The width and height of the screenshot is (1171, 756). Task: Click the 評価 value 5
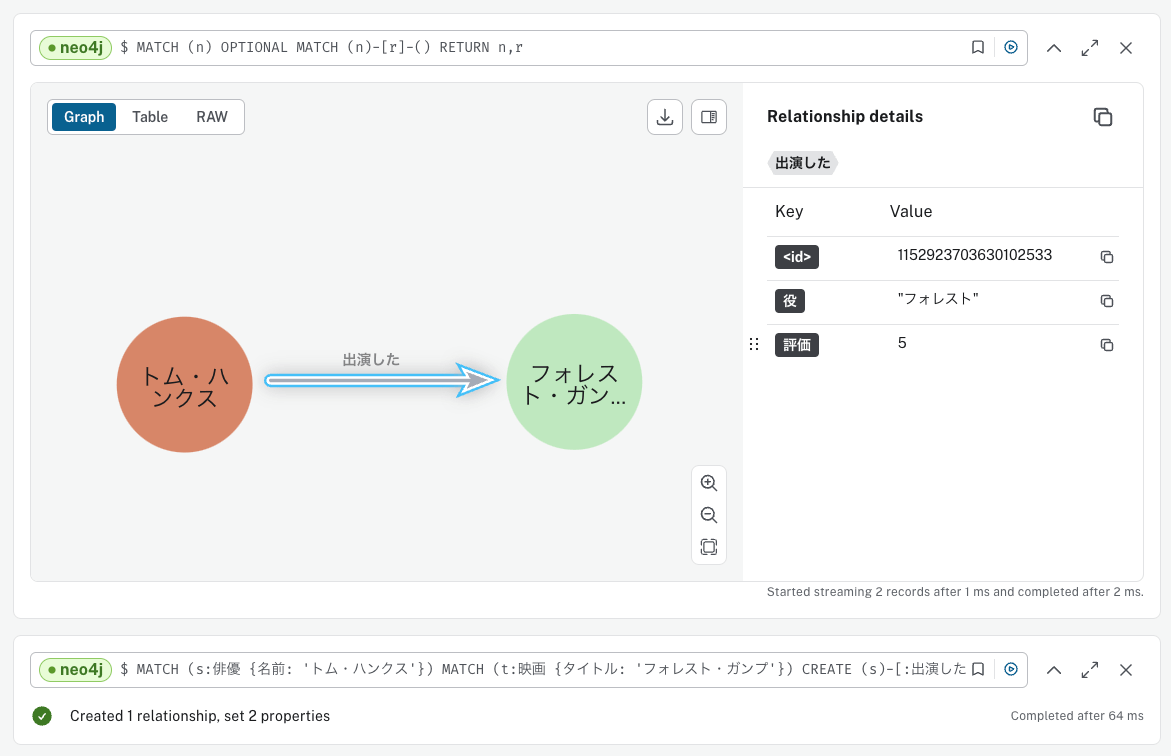pos(902,343)
